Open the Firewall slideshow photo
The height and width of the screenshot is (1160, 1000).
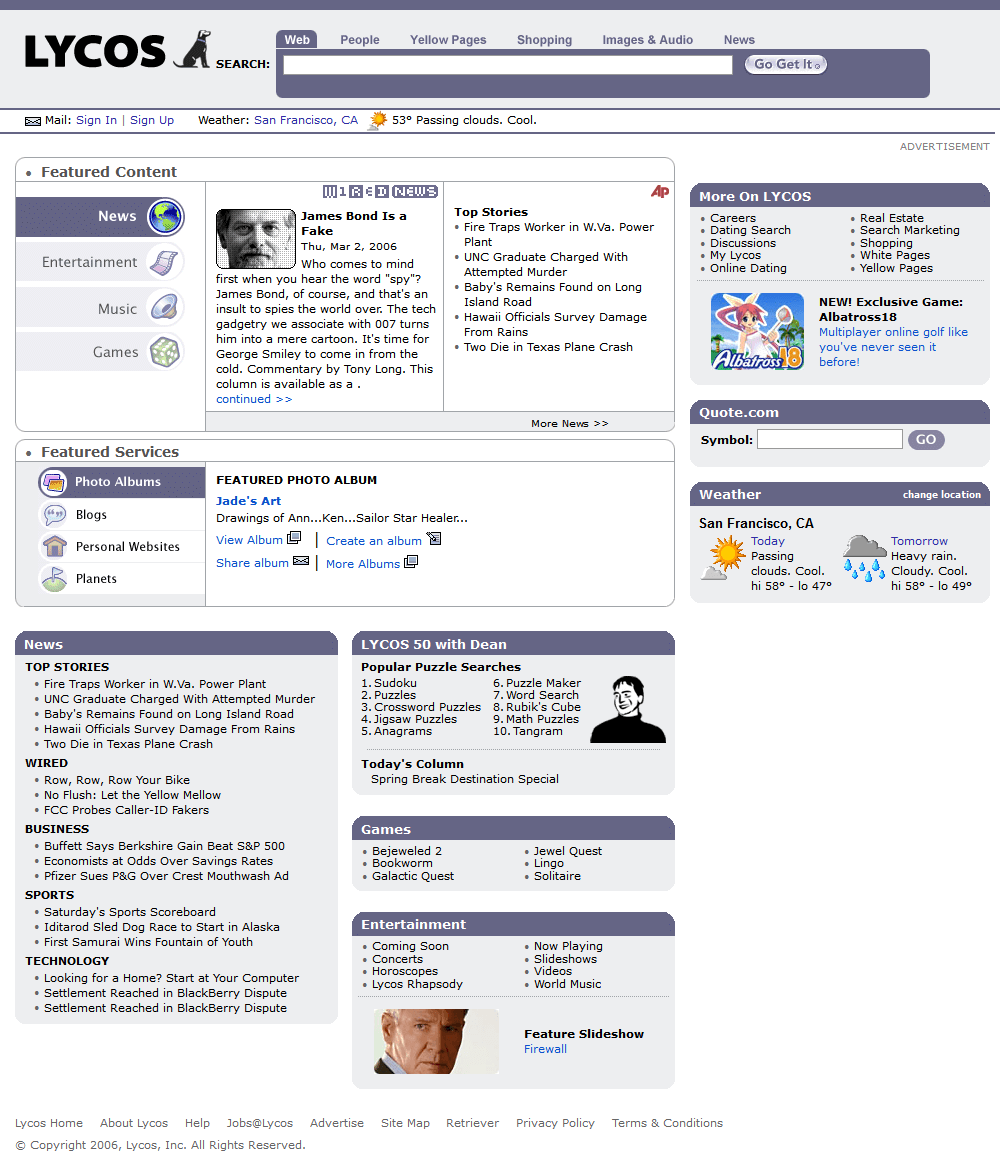point(436,1042)
